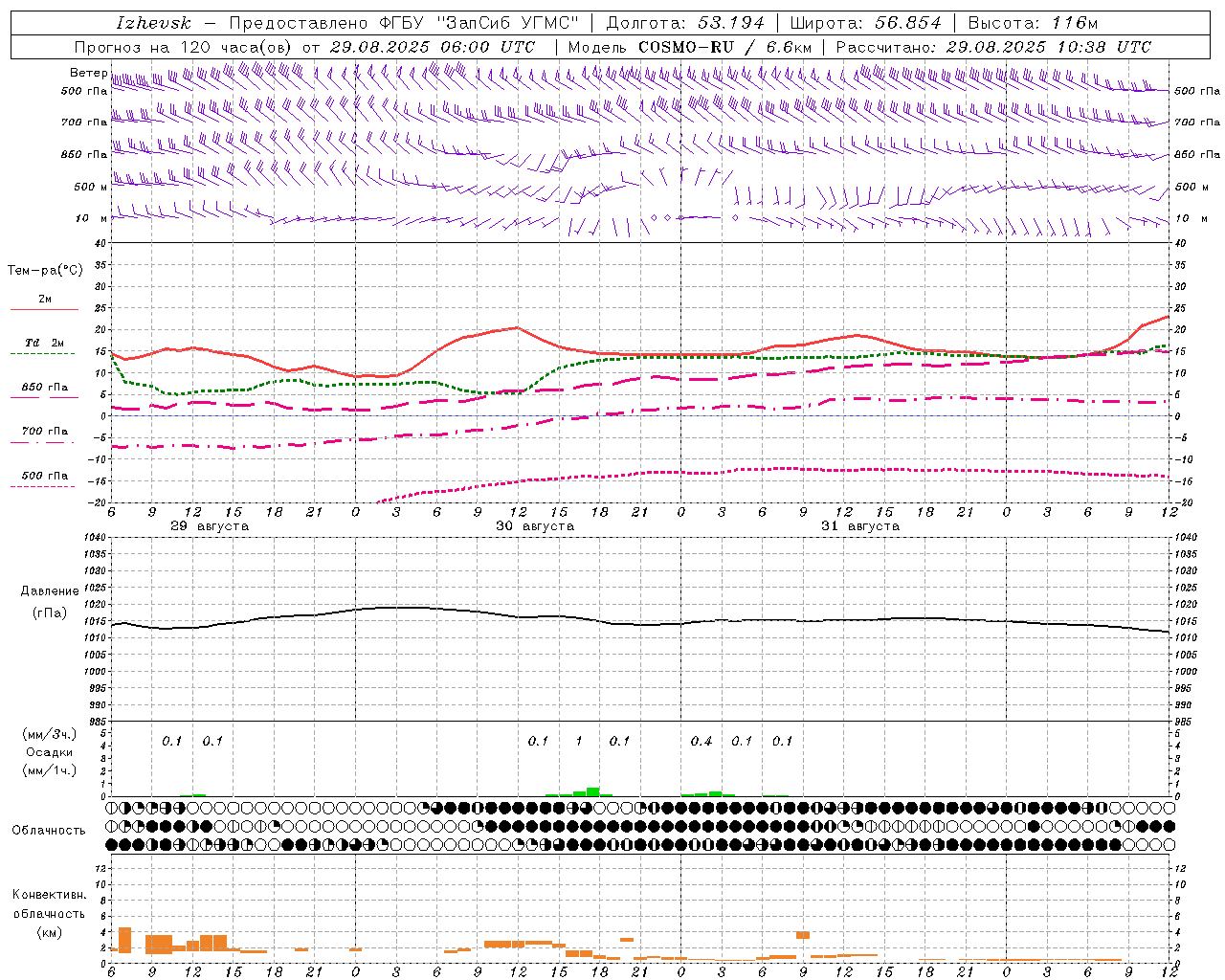The width and height of the screenshot is (1225, 980).
Task: Select the Td 2м dew point legend label
Action: tap(45, 343)
